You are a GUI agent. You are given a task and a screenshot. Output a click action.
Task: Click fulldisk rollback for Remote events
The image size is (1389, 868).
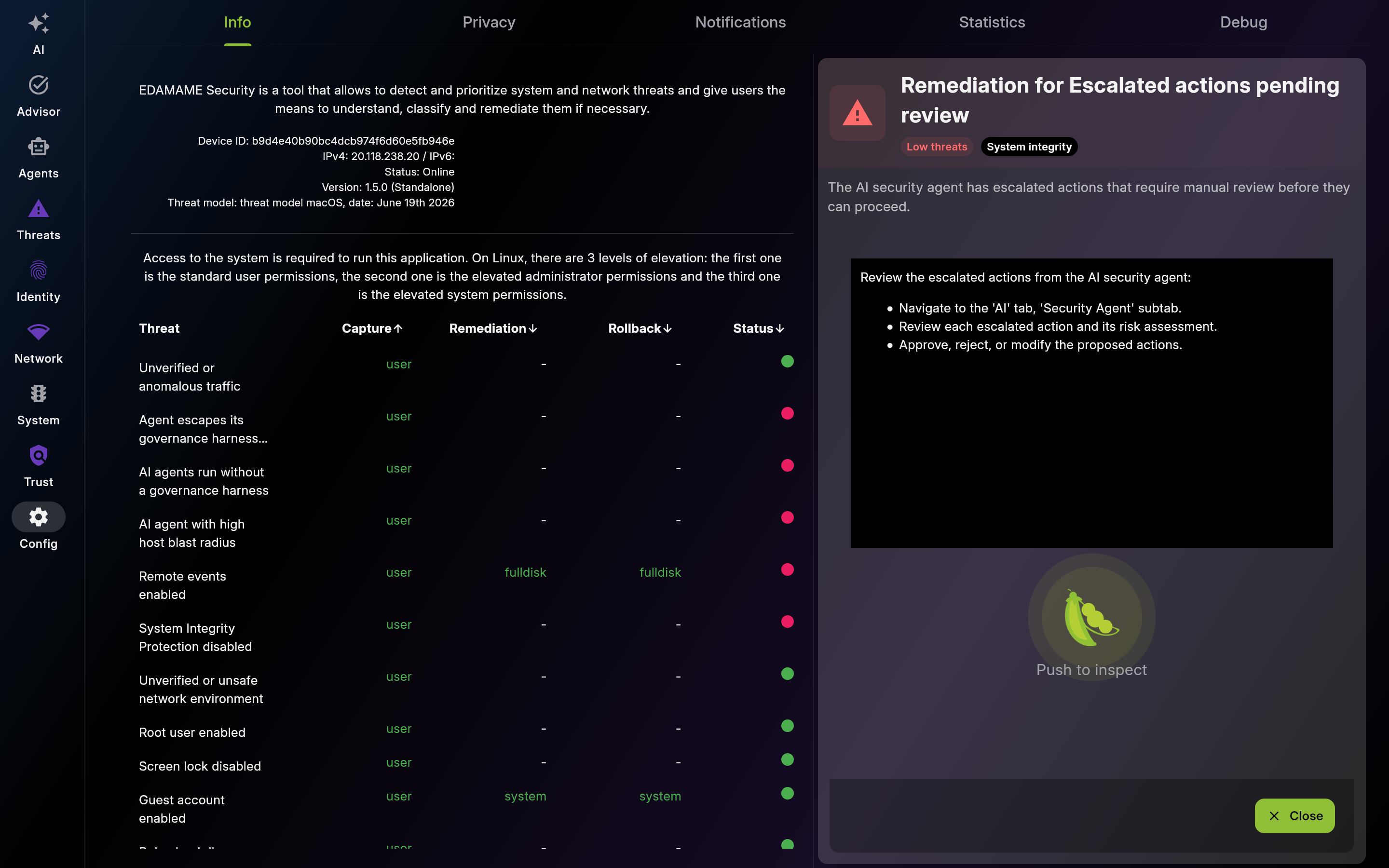click(660, 572)
